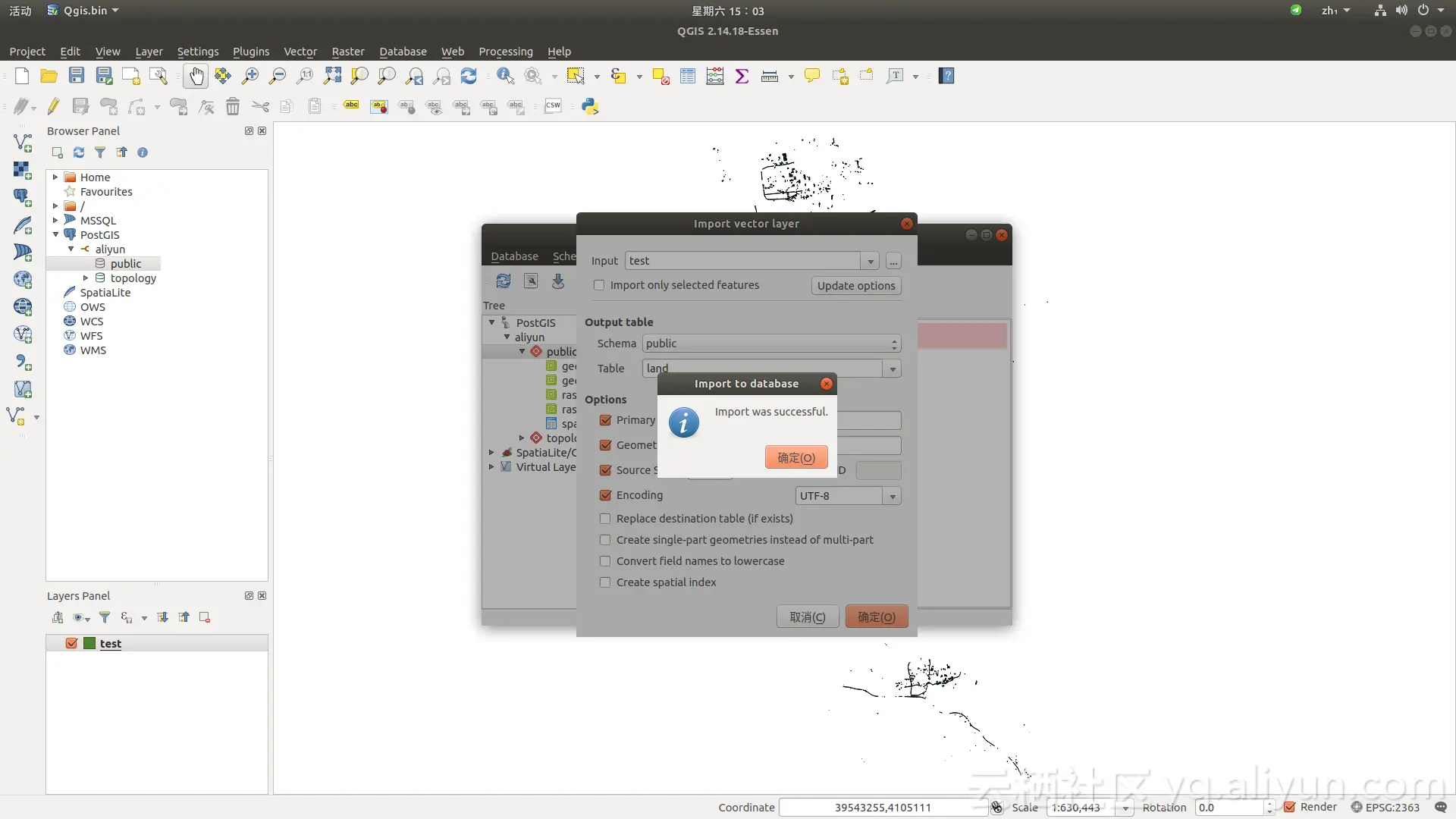Filter items in the Browser Panel
The width and height of the screenshot is (1456, 819).
coord(99,152)
